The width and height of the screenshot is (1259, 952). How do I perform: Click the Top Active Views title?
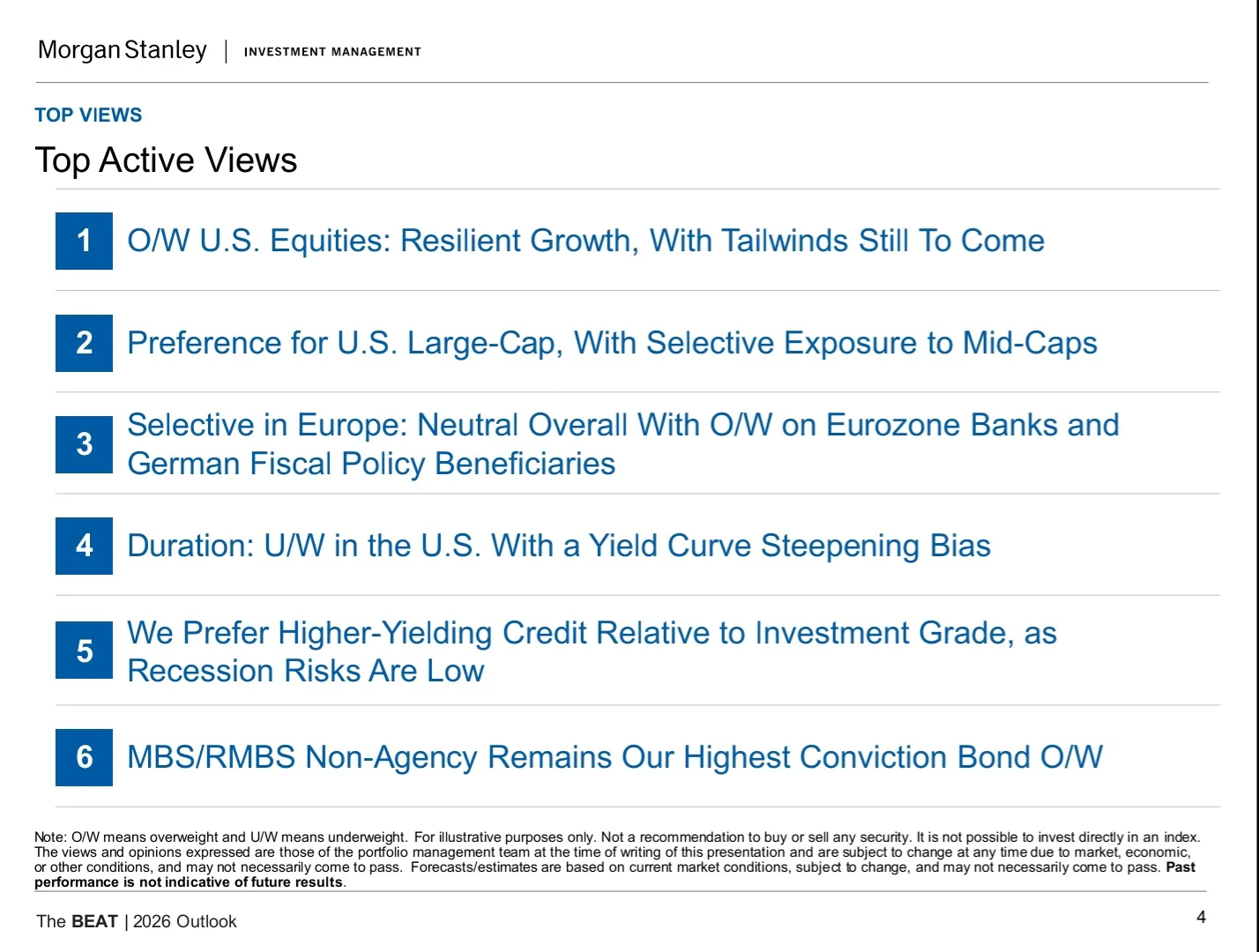click(166, 160)
